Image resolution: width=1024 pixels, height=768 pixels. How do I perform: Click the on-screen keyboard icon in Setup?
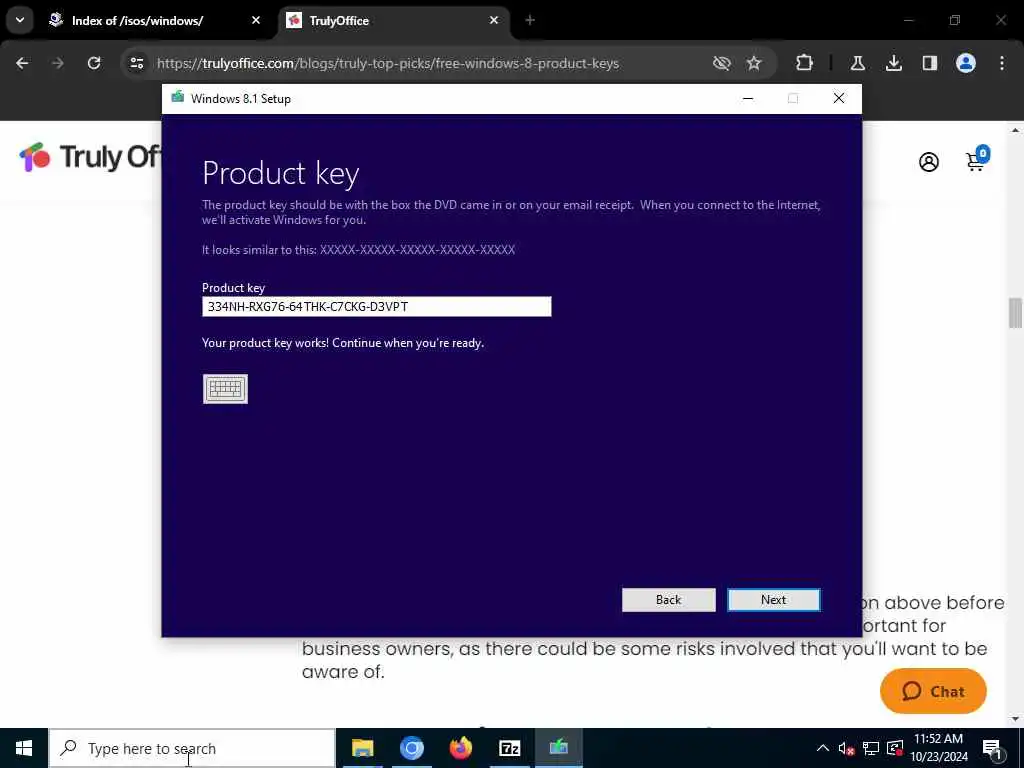pyautogui.click(x=225, y=389)
